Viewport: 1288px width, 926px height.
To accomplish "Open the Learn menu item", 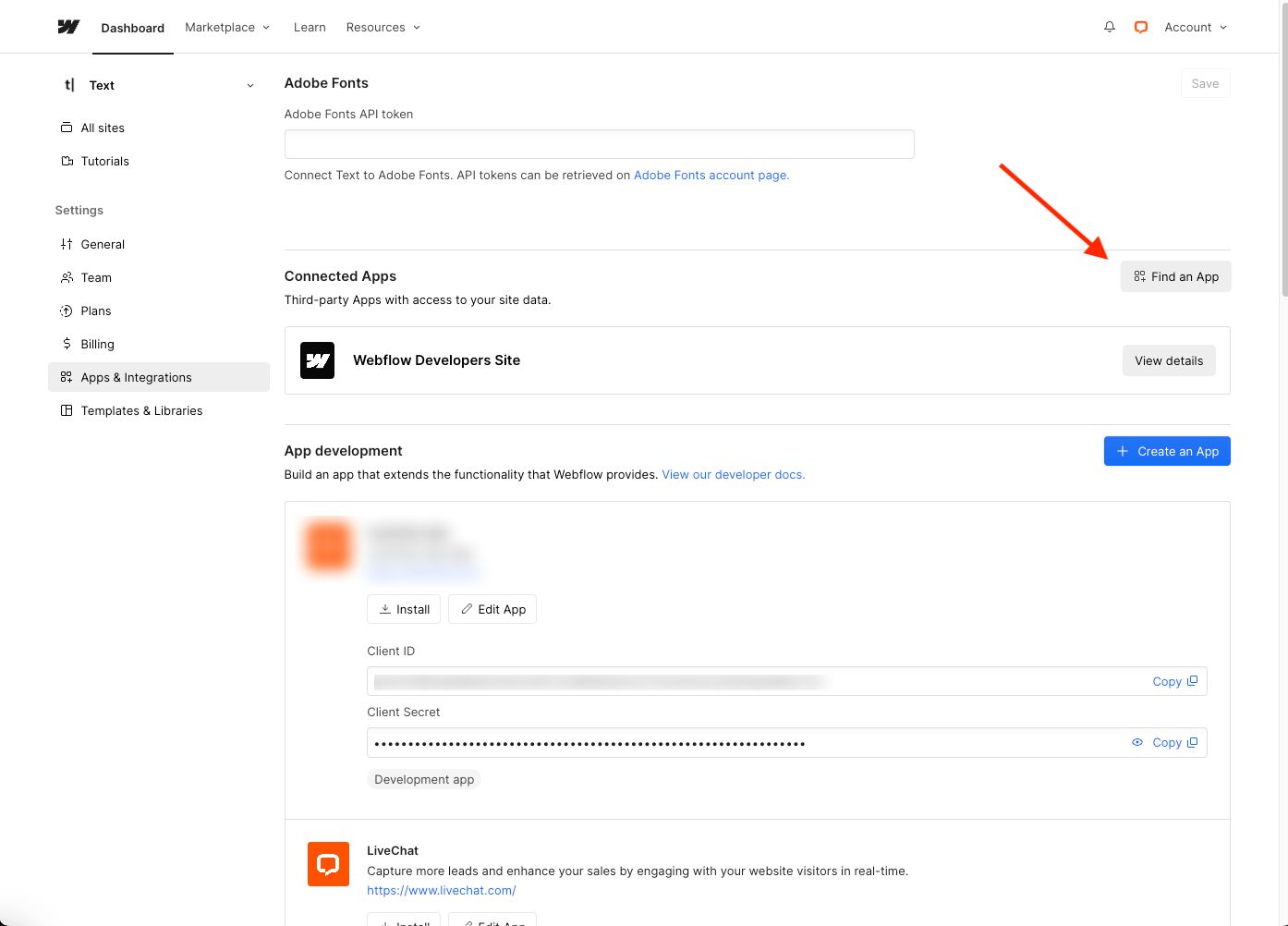I will point(310,27).
